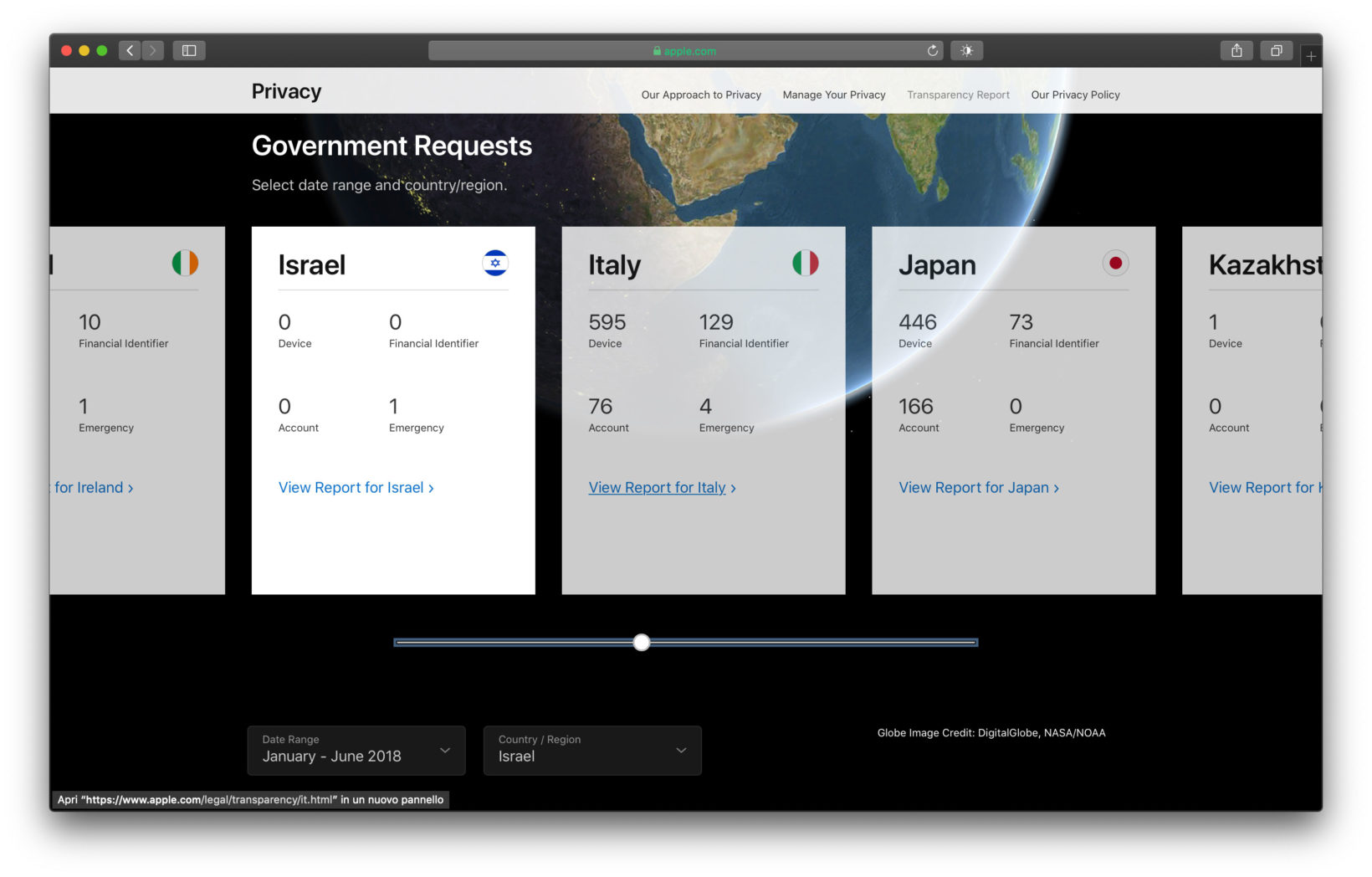1372x877 pixels.
Task: Open a new tab with plus button
Action: click(x=1311, y=56)
